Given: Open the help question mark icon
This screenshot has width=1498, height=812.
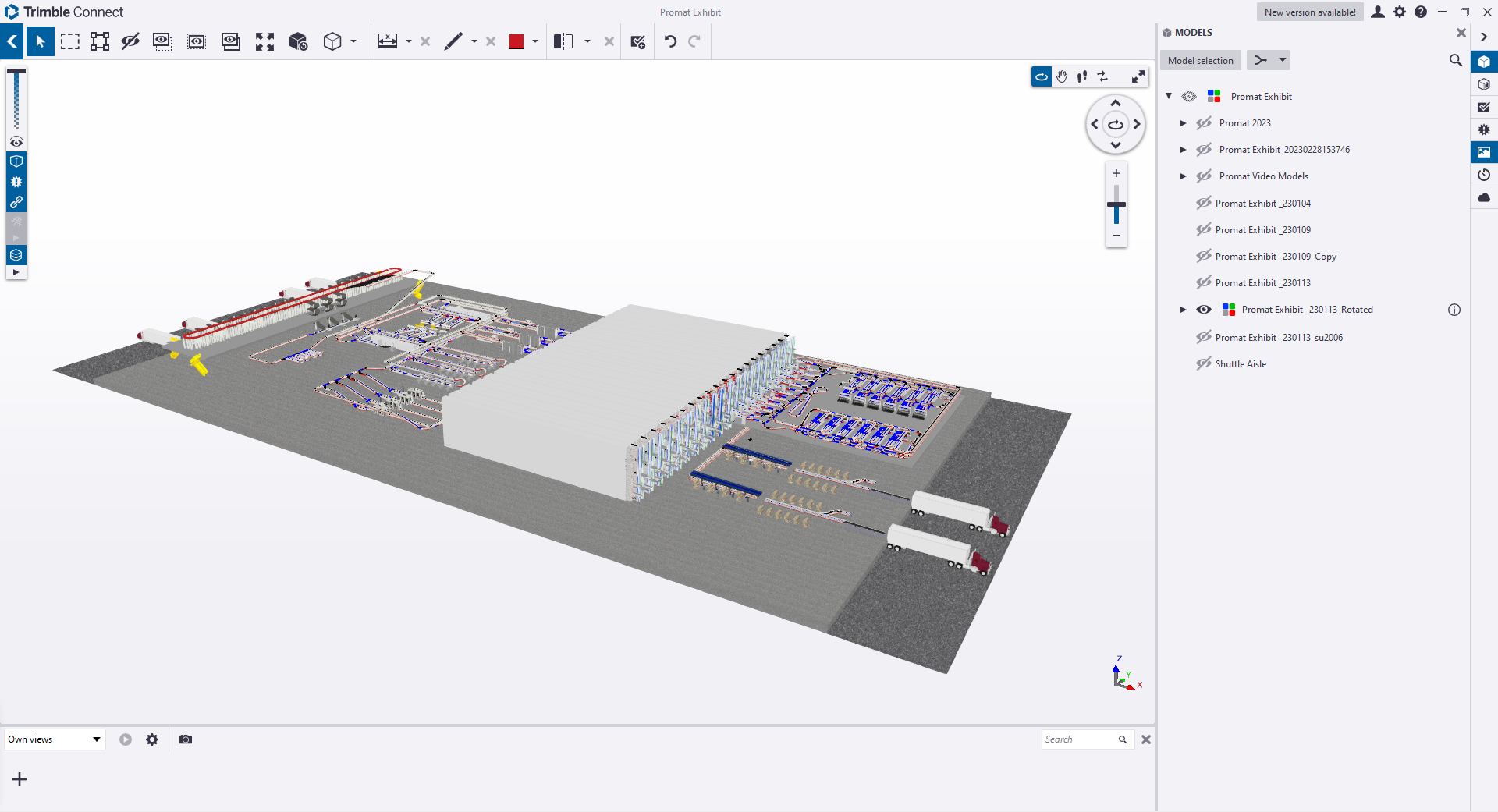Looking at the screenshot, I should 1421,12.
